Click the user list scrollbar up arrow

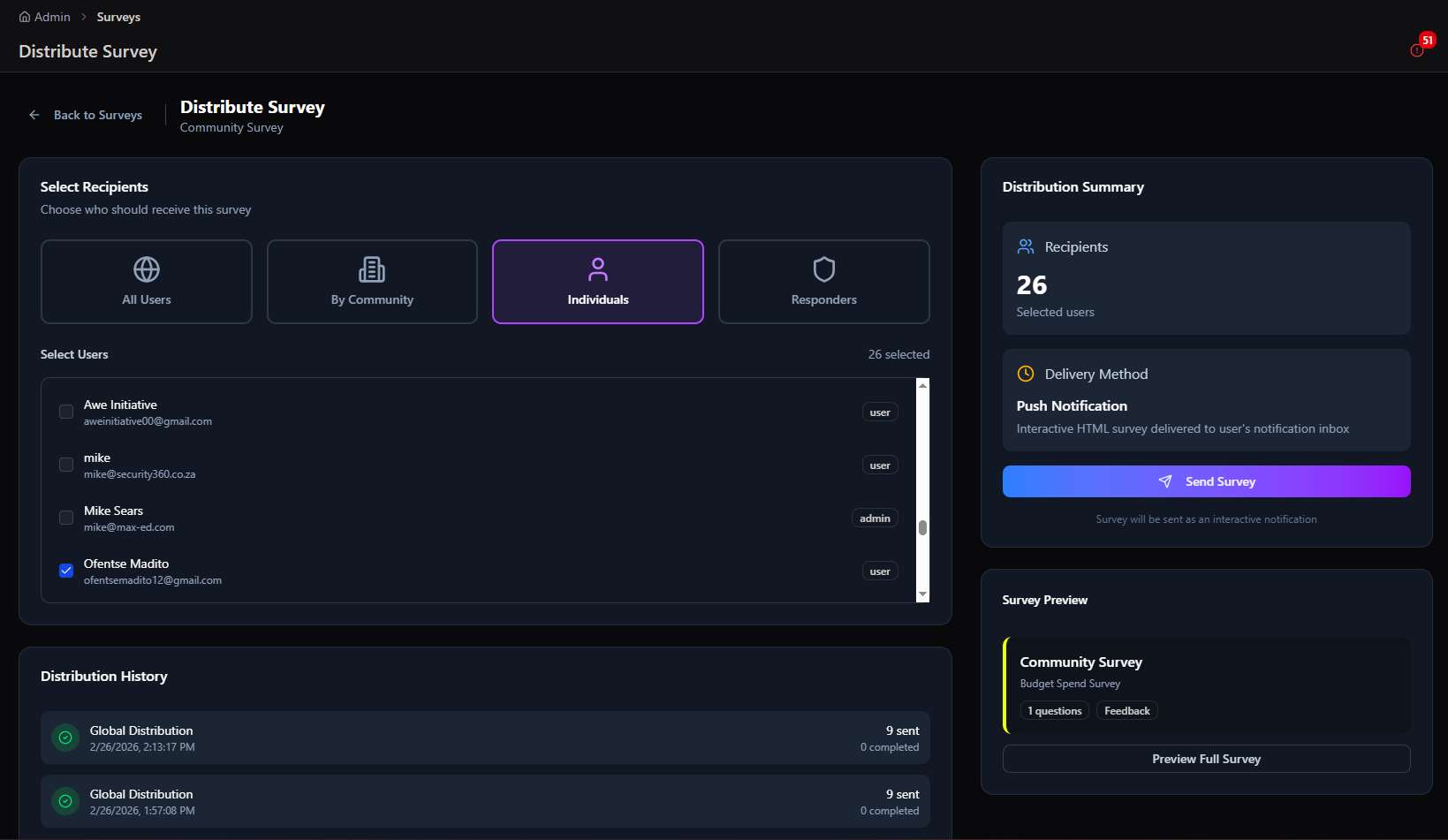tap(922, 385)
